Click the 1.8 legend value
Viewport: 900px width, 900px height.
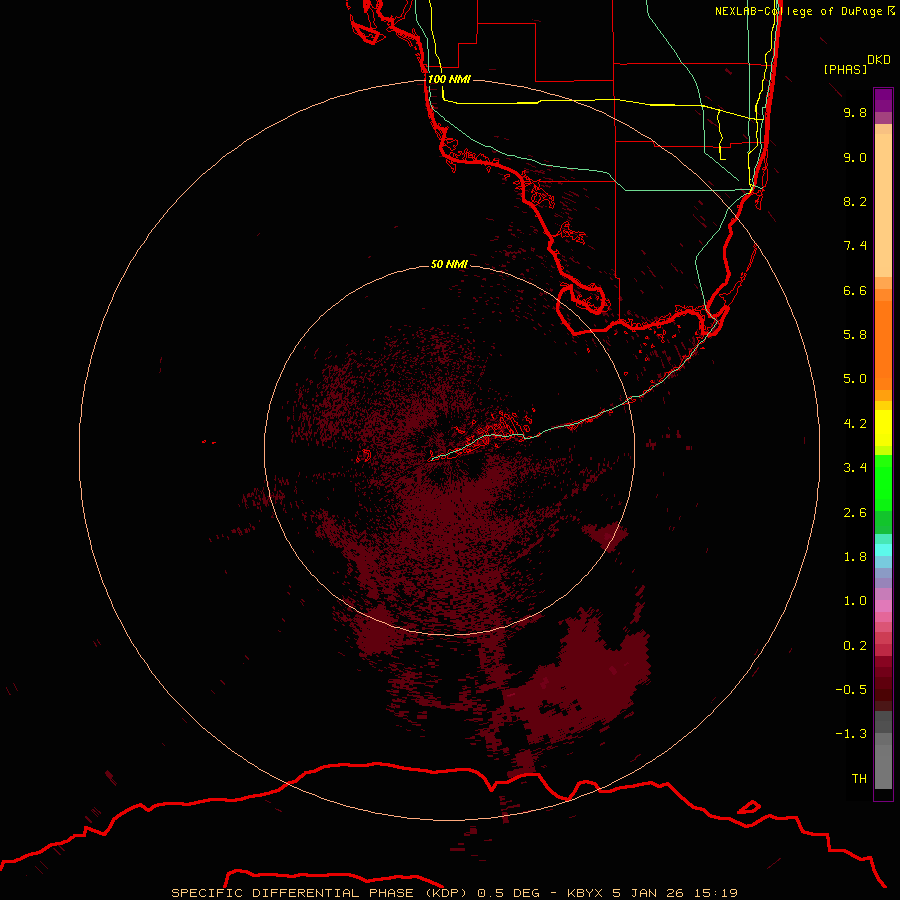pos(855,557)
